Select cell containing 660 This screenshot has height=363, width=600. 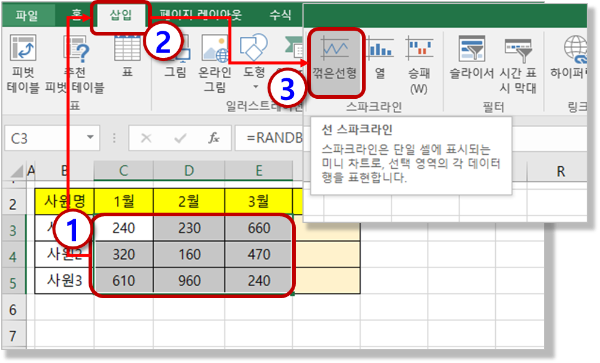[259, 228]
